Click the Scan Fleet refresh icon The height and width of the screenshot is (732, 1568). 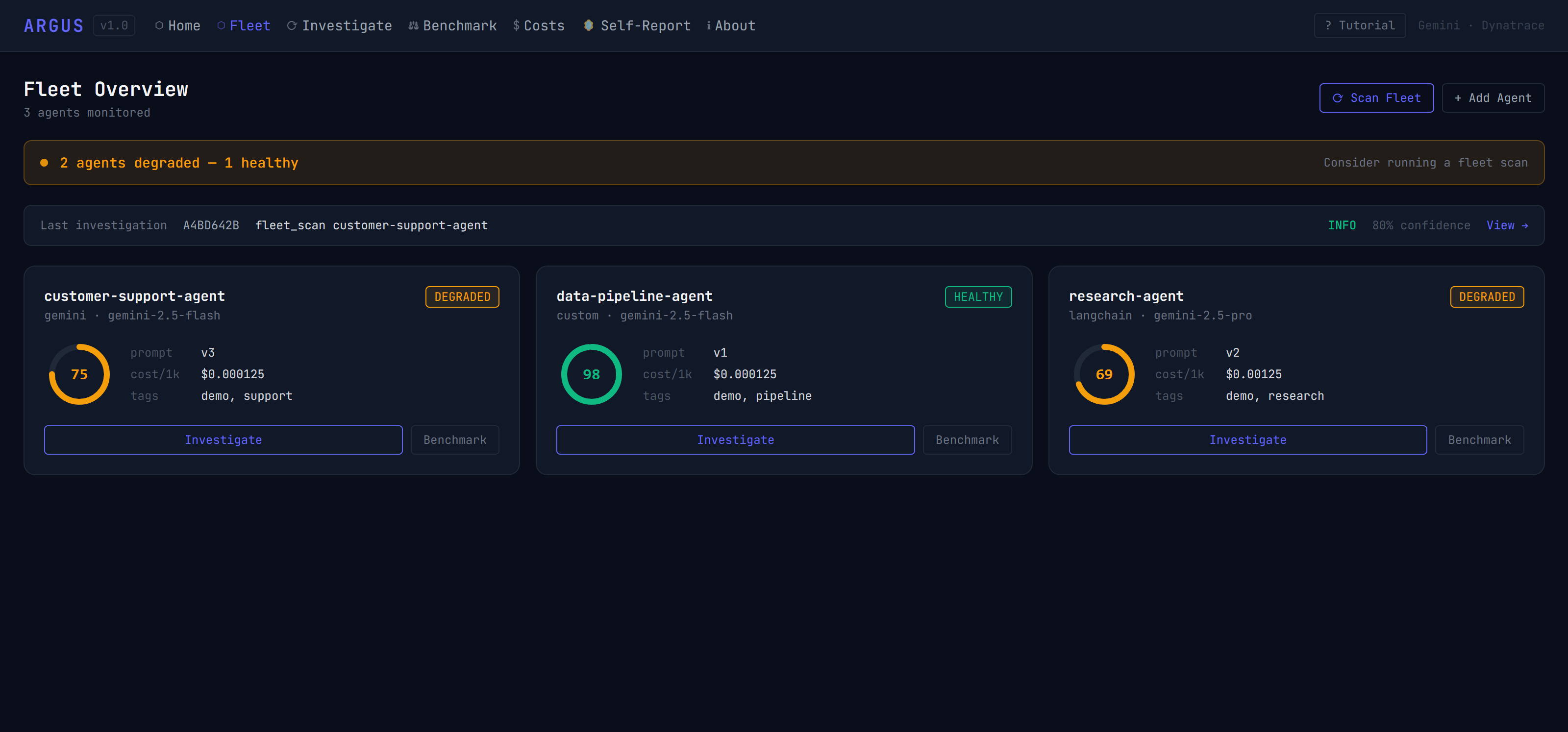coord(1337,98)
